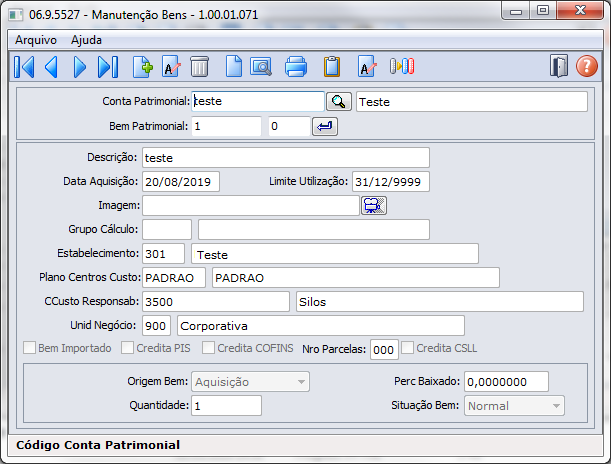Click blank page copy icon

pyautogui.click(x=234, y=66)
